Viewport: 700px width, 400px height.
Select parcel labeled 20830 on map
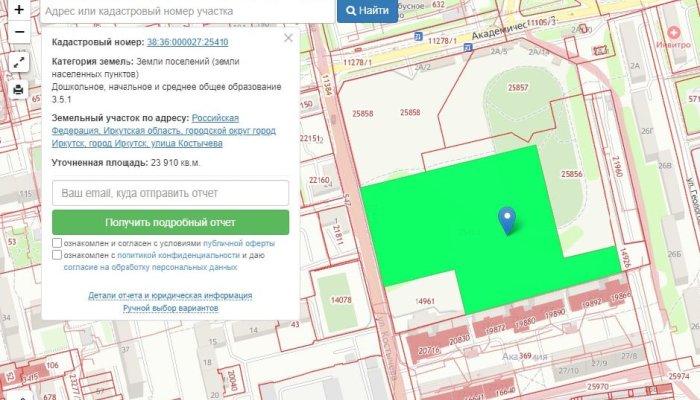click(x=459, y=340)
